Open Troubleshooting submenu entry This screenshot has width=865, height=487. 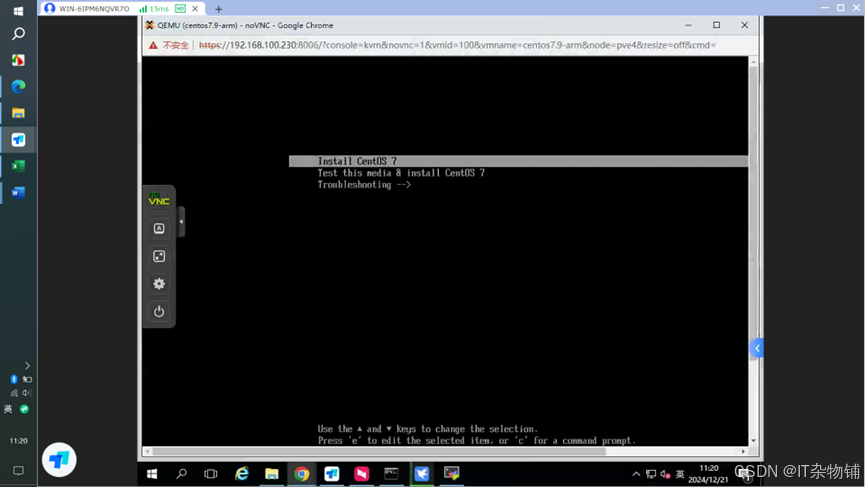pyautogui.click(x=364, y=185)
